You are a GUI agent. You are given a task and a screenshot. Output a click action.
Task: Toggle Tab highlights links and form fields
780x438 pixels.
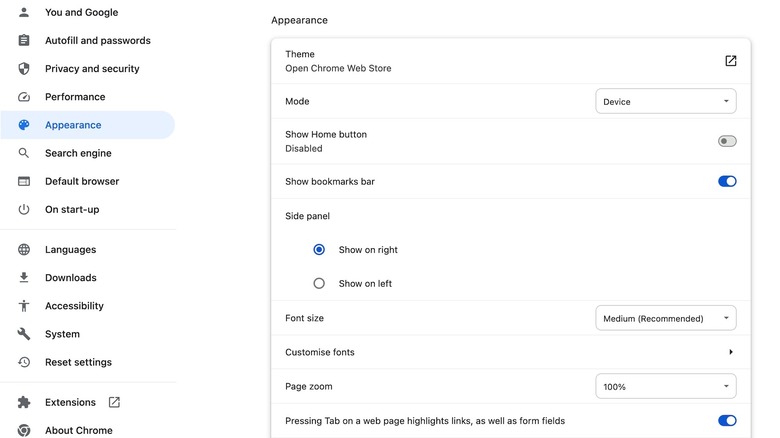coord(727,421)
